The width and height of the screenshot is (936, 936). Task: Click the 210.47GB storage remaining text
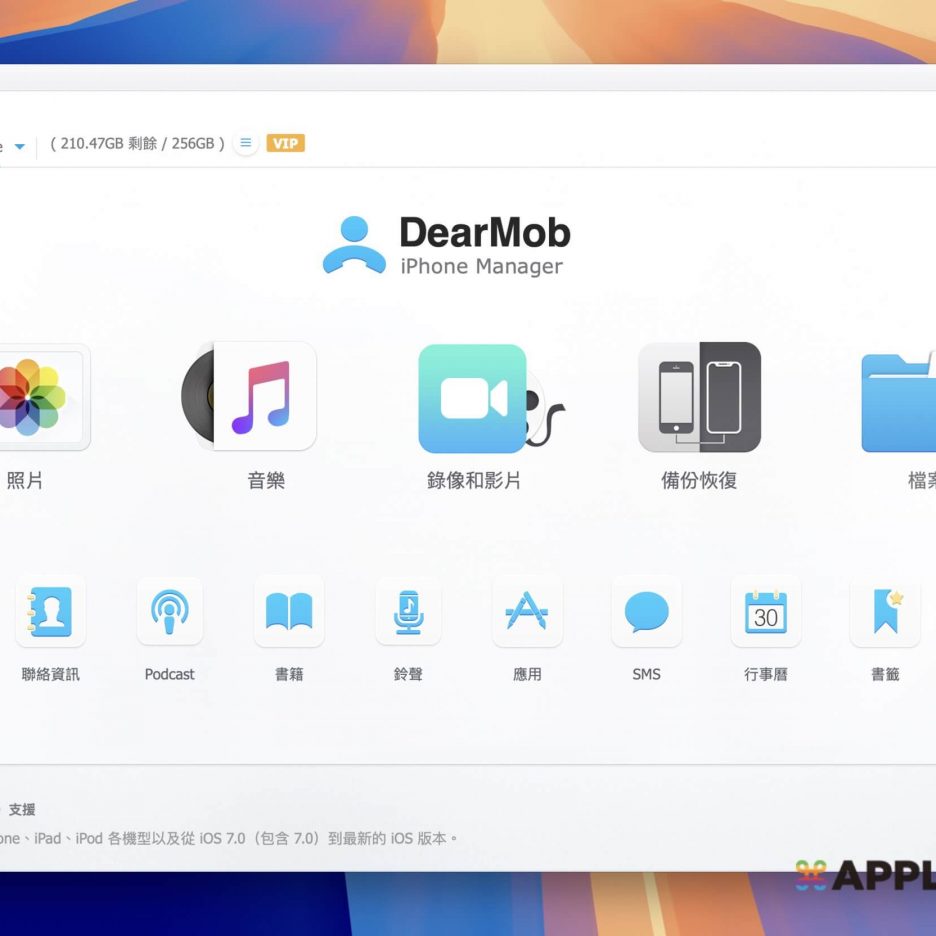[137, 143]
